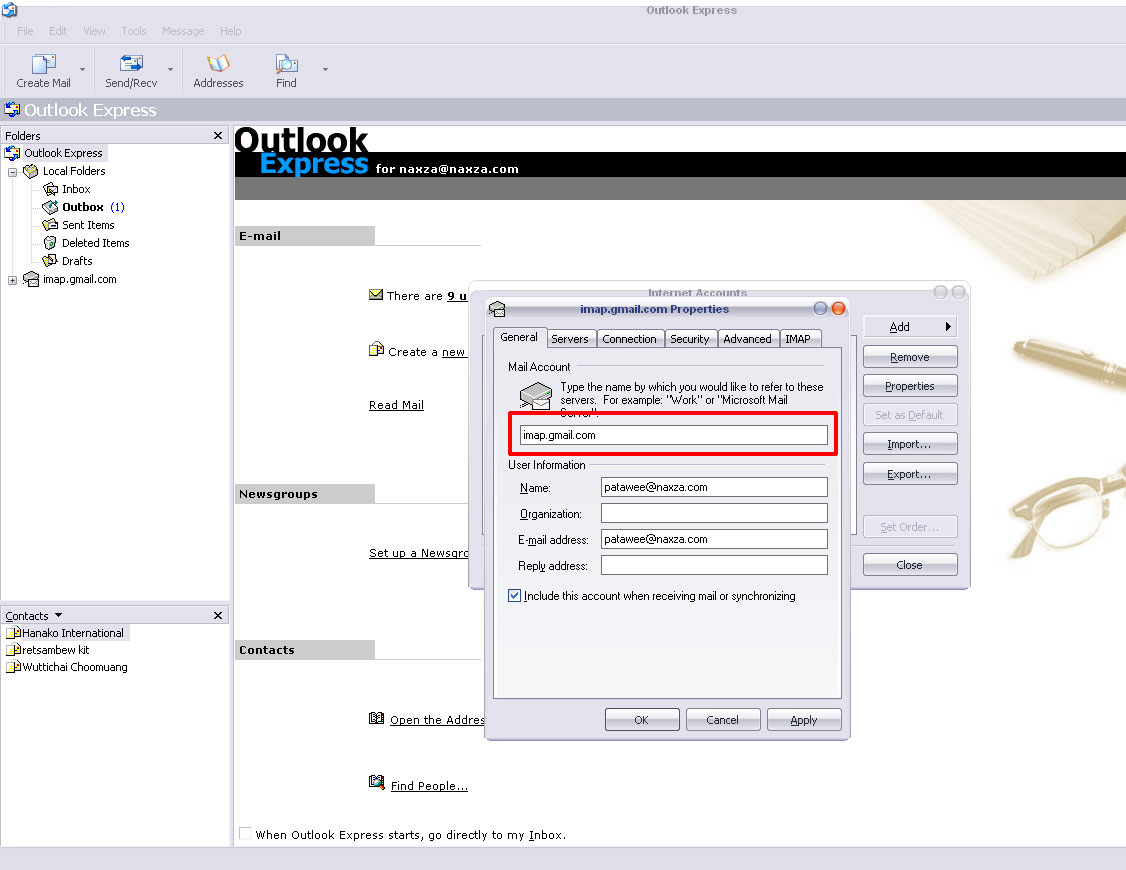Viewport: 1126px width, 870px height.
Task: Collapse the Local Folders tree node
Action: click(x=12, y=172)
